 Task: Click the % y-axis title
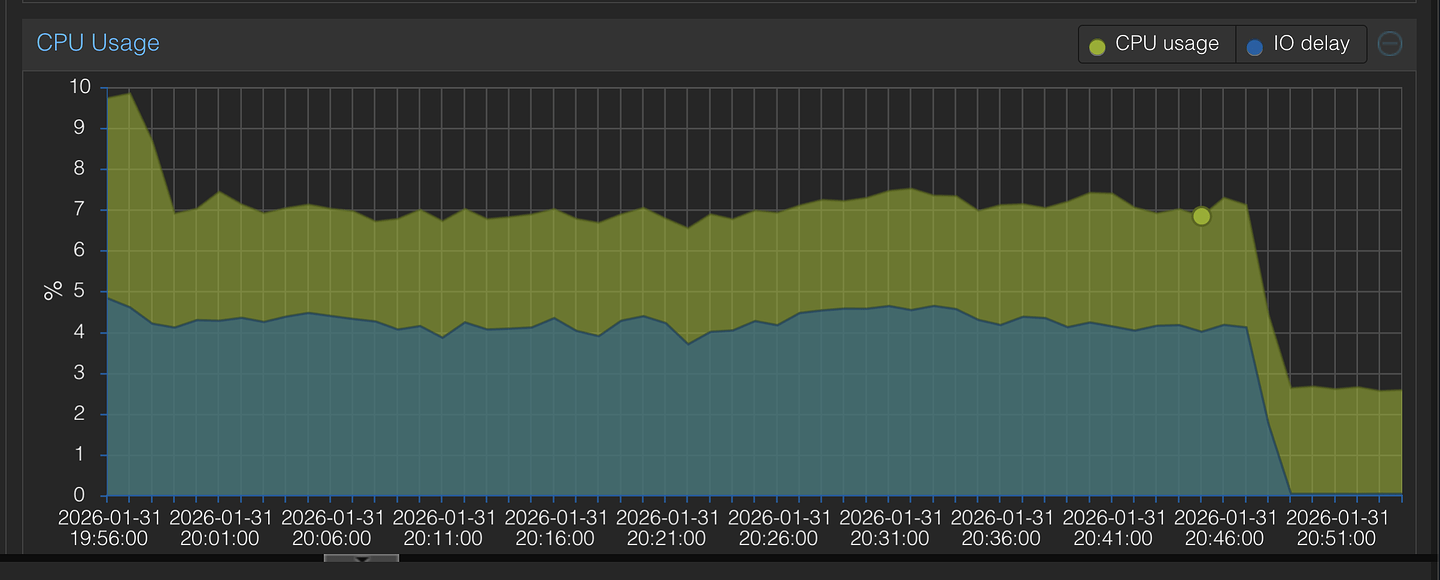52,291
